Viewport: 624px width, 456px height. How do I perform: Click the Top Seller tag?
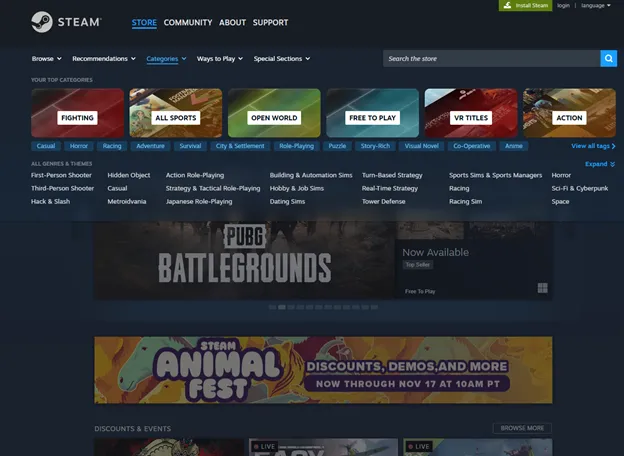click(x=417, y=265)
